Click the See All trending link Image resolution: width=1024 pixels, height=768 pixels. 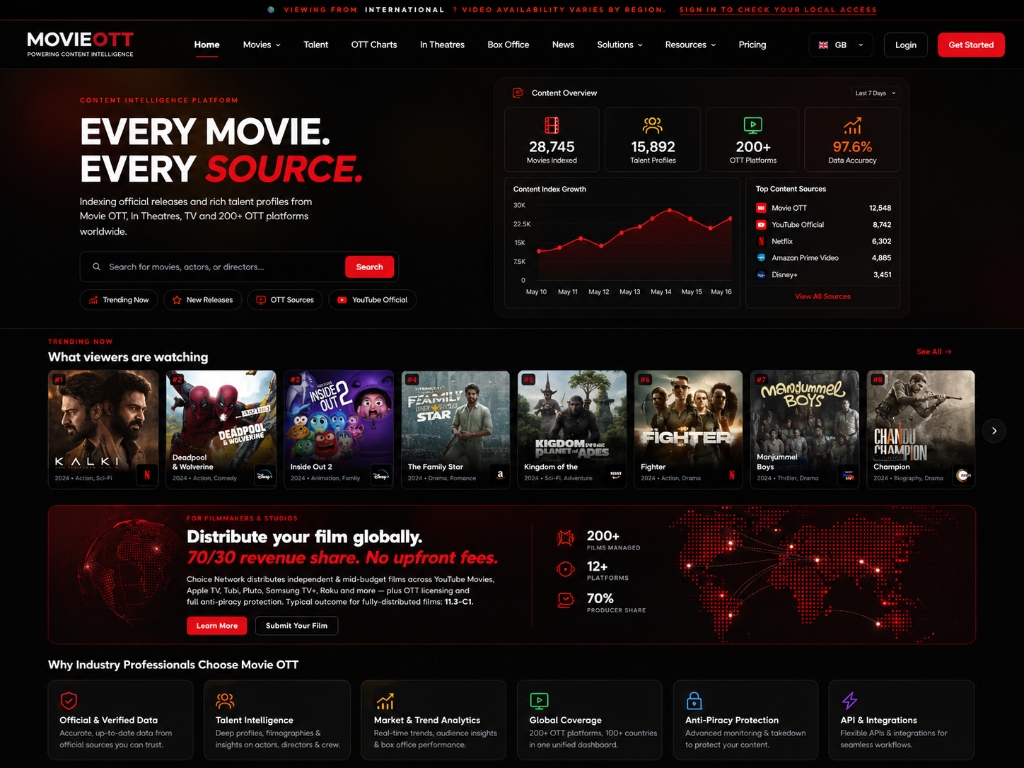pyautogui.click(x=934, y=351)
